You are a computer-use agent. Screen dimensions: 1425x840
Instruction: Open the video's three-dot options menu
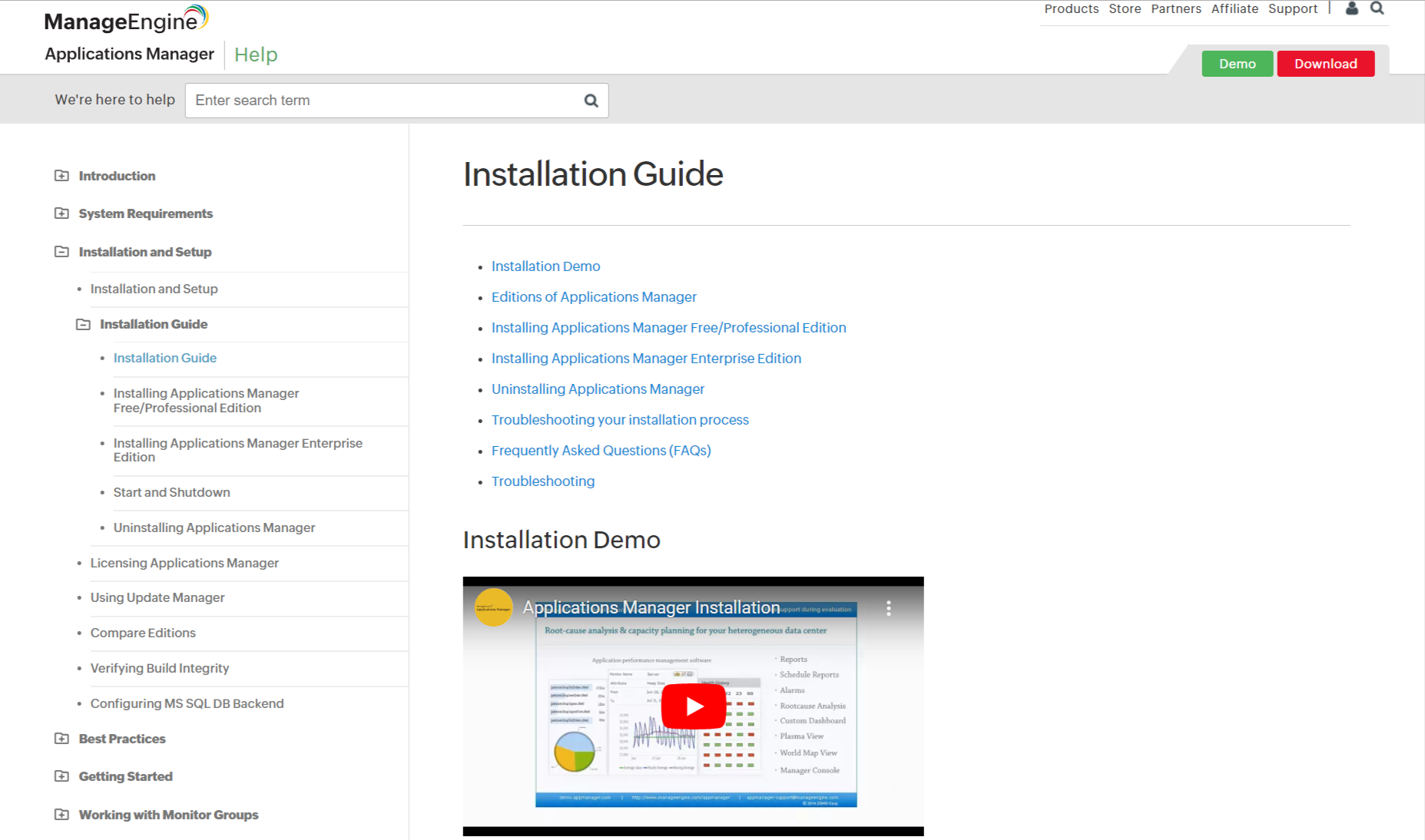click(889, 608)
